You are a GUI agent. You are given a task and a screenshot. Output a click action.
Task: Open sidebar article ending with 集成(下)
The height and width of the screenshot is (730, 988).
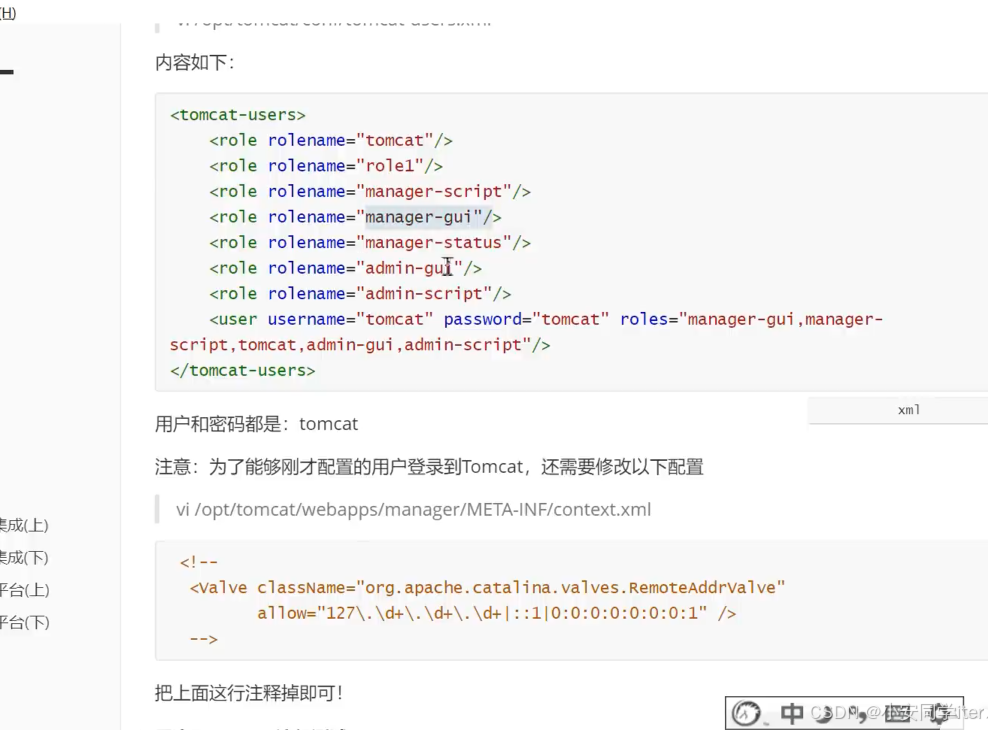24,558
